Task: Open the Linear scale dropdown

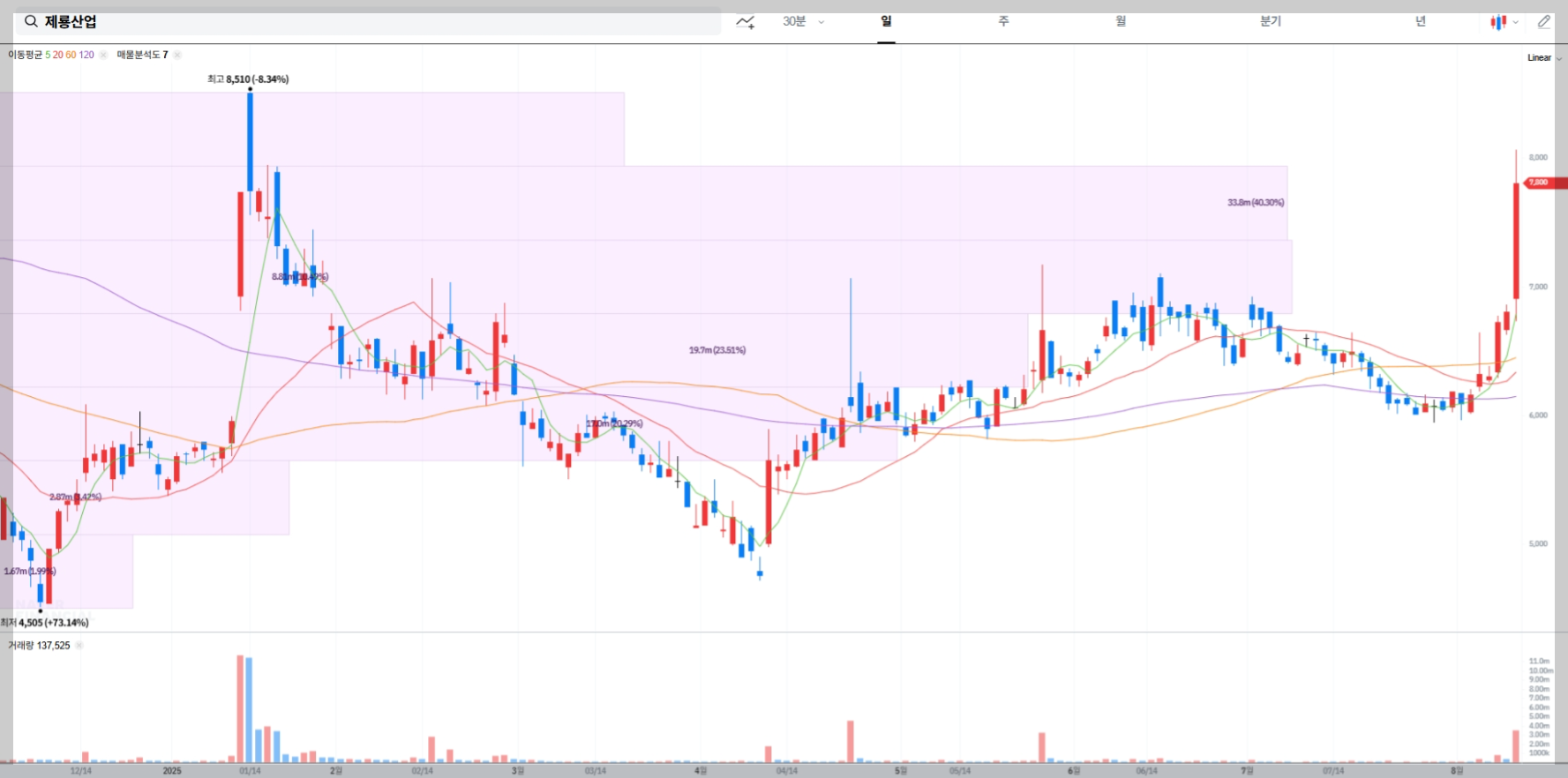Action: click(x=1544, y=57)
